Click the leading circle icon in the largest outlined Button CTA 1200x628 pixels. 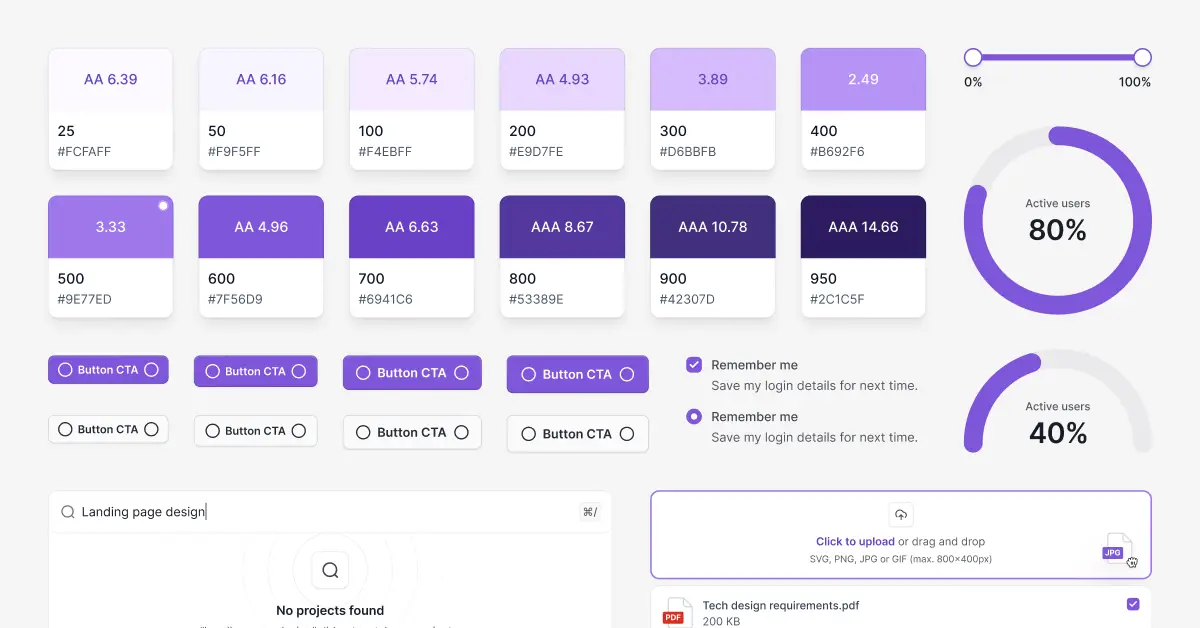coord(528,434)
